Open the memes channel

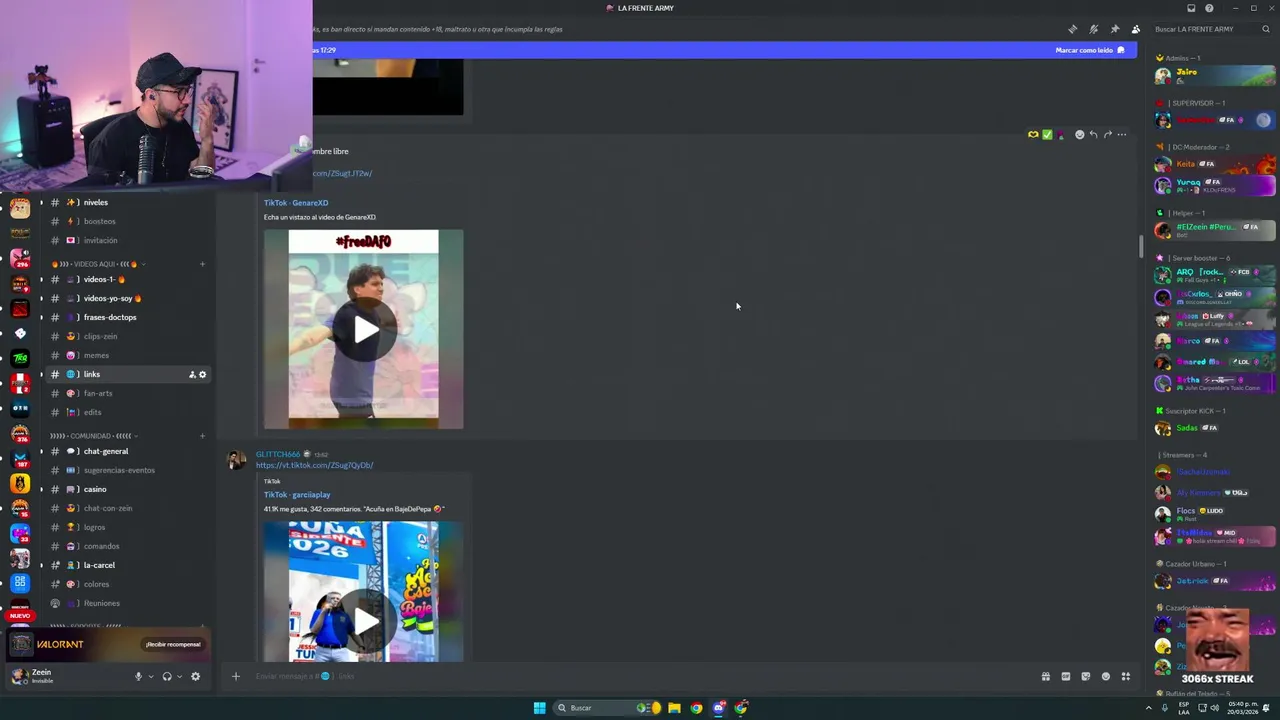coord(128,355)
